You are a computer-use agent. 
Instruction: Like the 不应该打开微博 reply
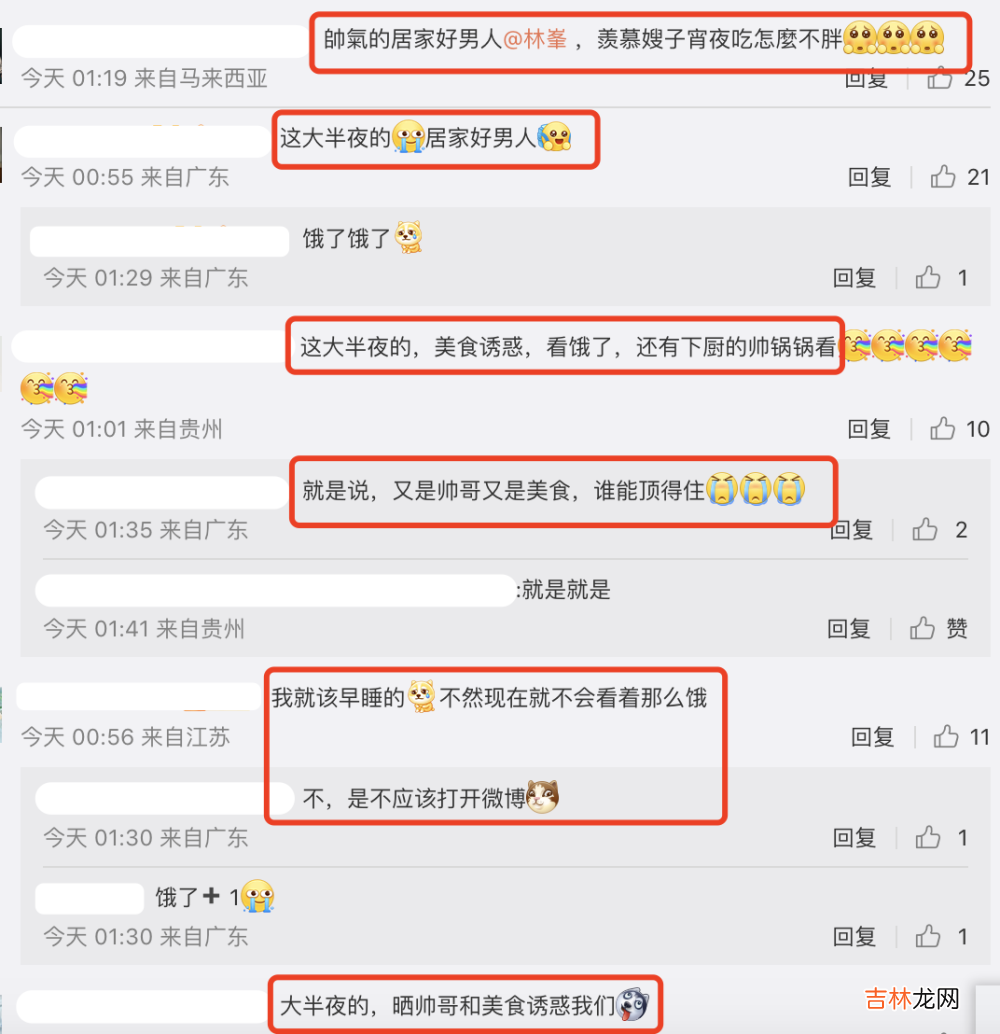(927, 837)
